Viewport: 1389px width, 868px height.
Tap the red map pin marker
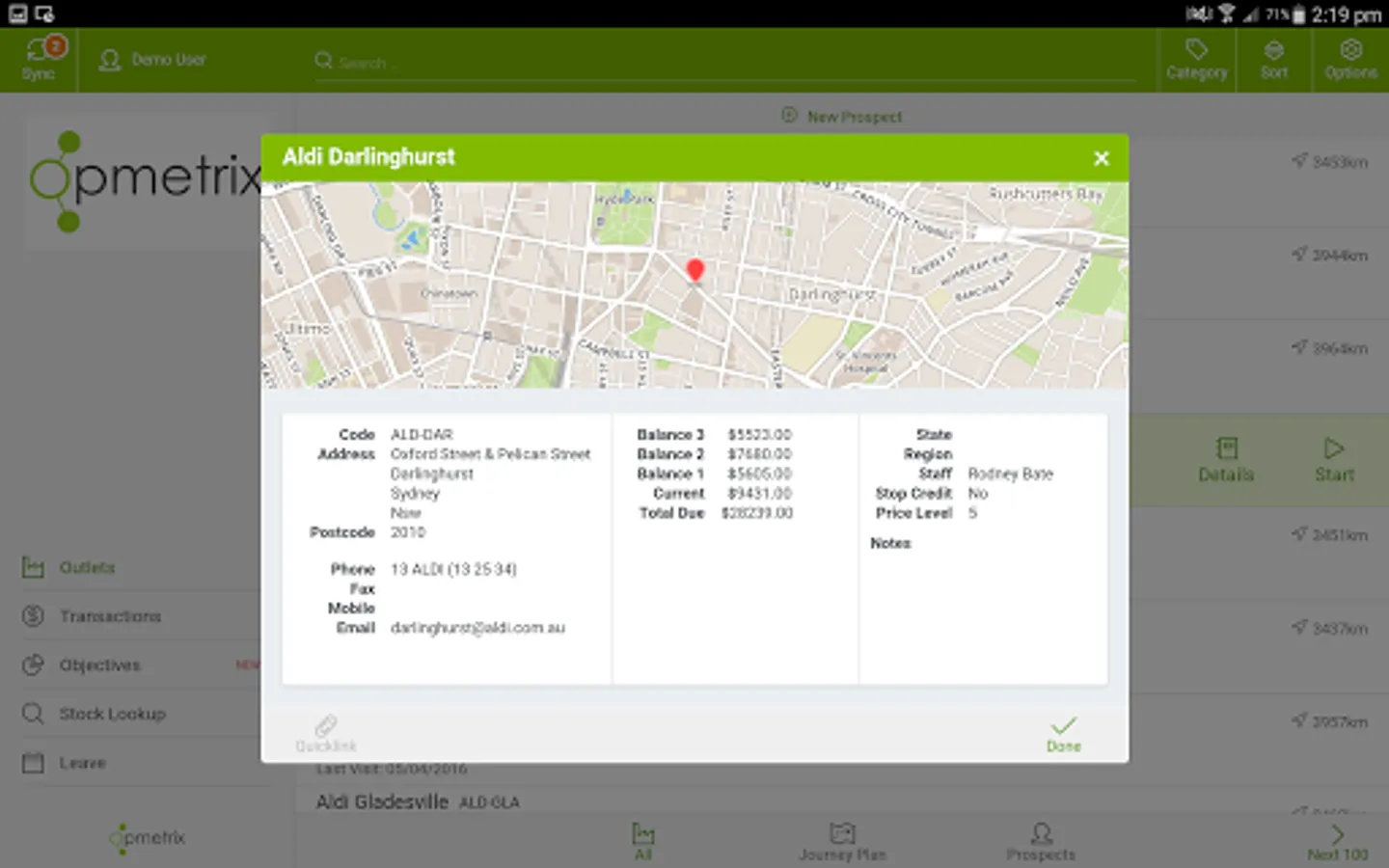pos(694,271)
